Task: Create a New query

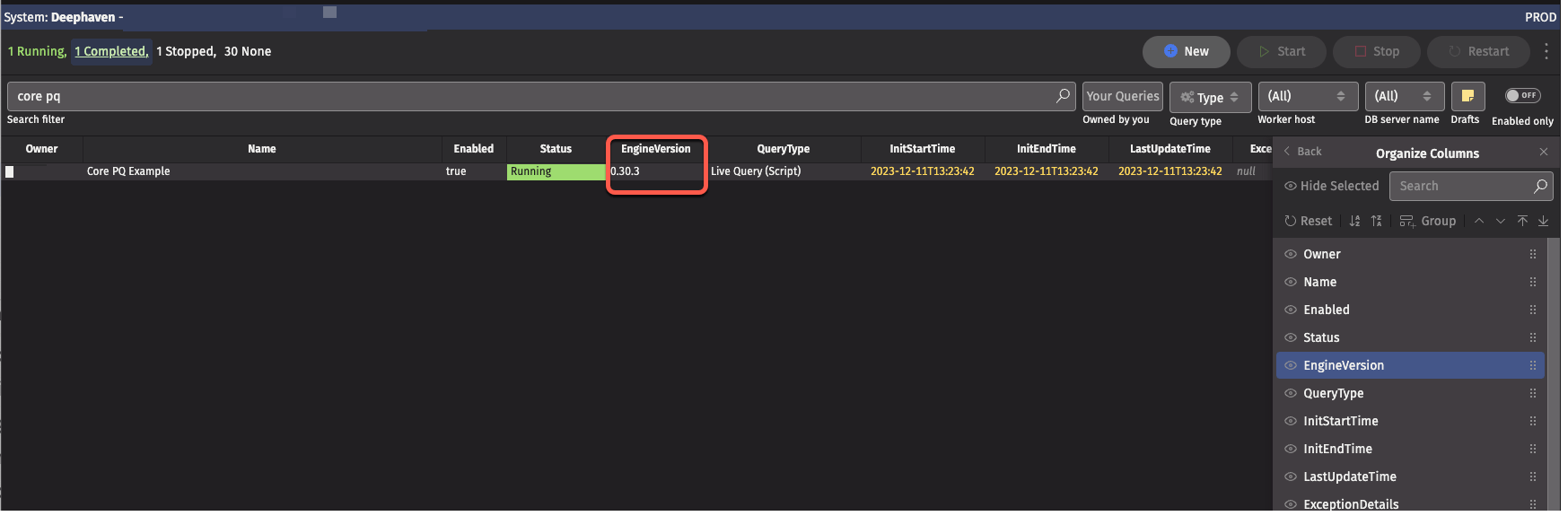Action: 1186,51
